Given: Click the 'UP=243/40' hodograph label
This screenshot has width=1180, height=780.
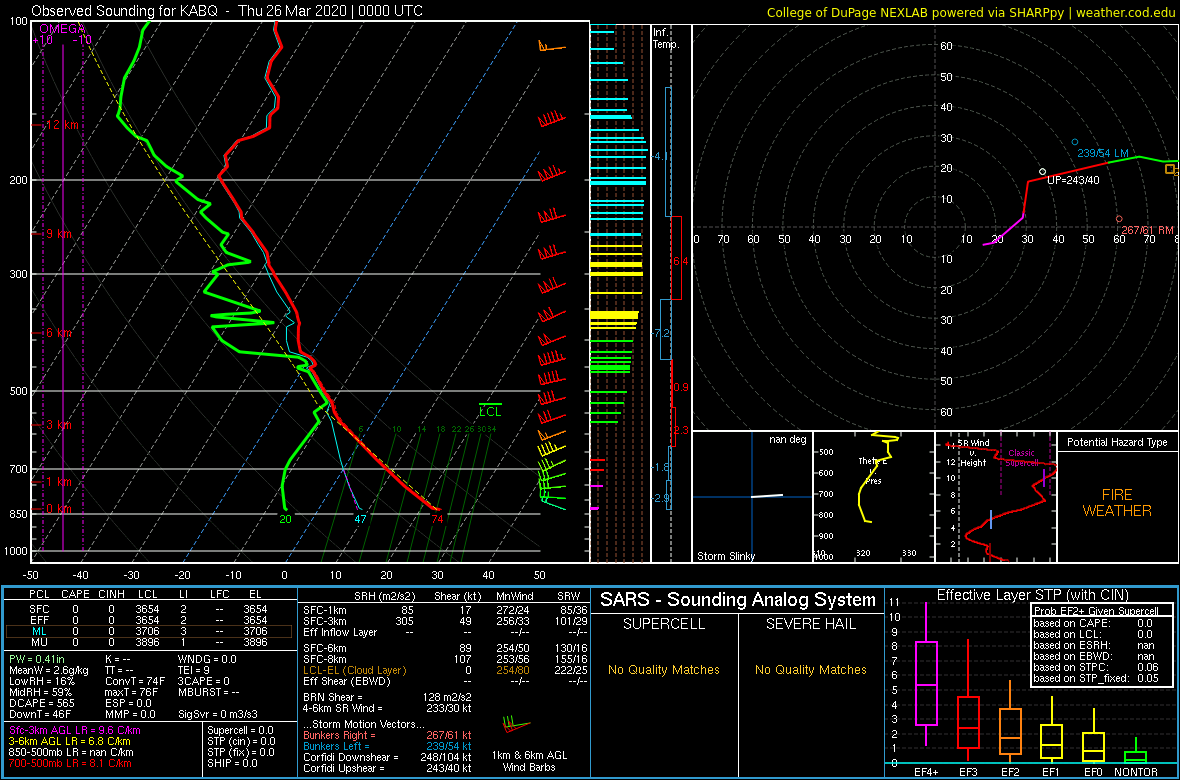Looking at the screenshot, I should pos(1072,181).
